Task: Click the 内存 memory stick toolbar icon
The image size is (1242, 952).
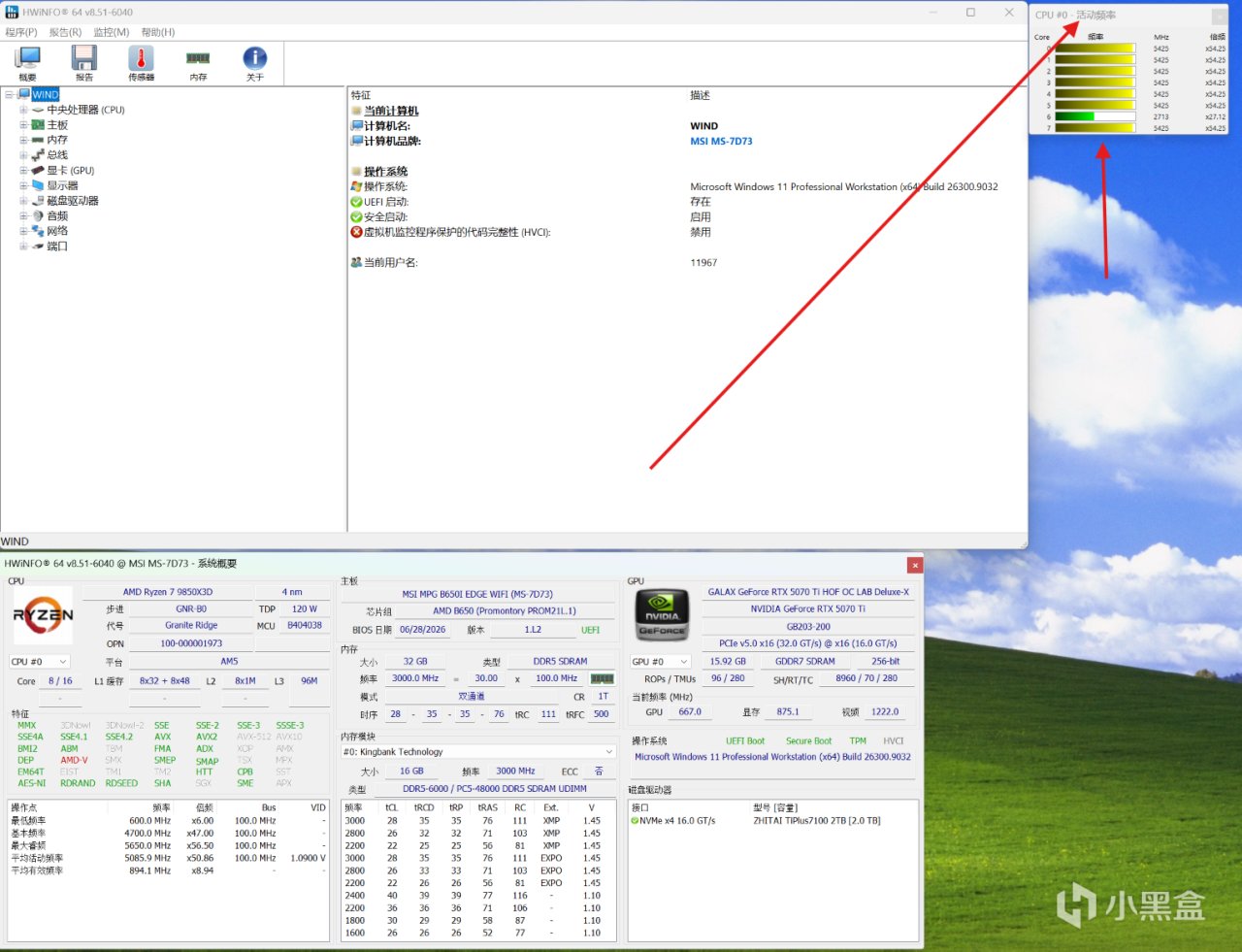Action: click(198, 63)
